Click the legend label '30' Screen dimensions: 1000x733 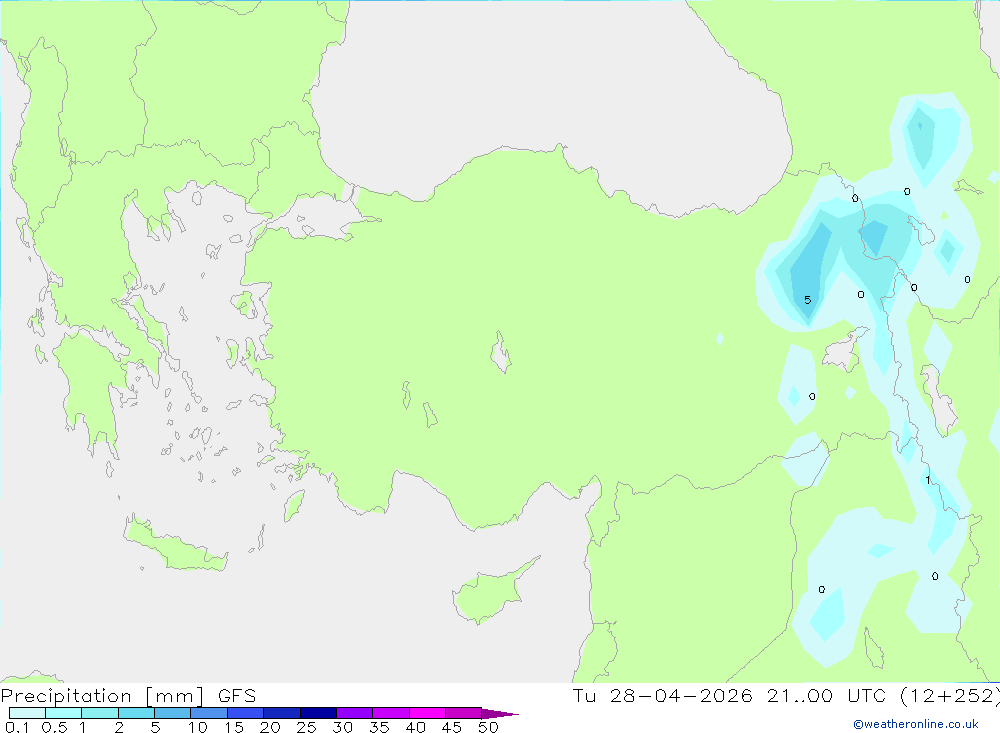click(342, 727)
